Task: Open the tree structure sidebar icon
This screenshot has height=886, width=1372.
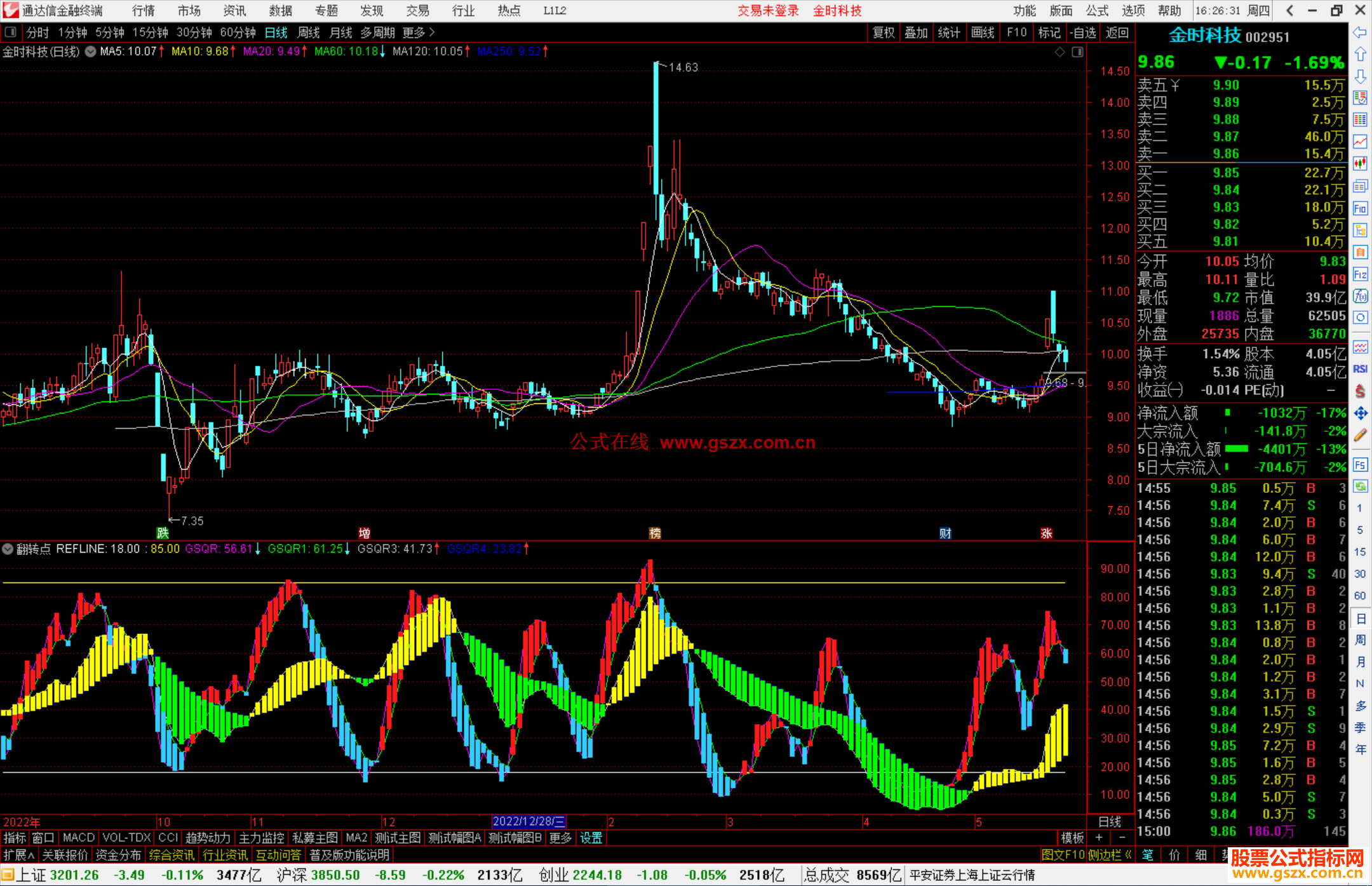Action: (x=1360, y=230)
